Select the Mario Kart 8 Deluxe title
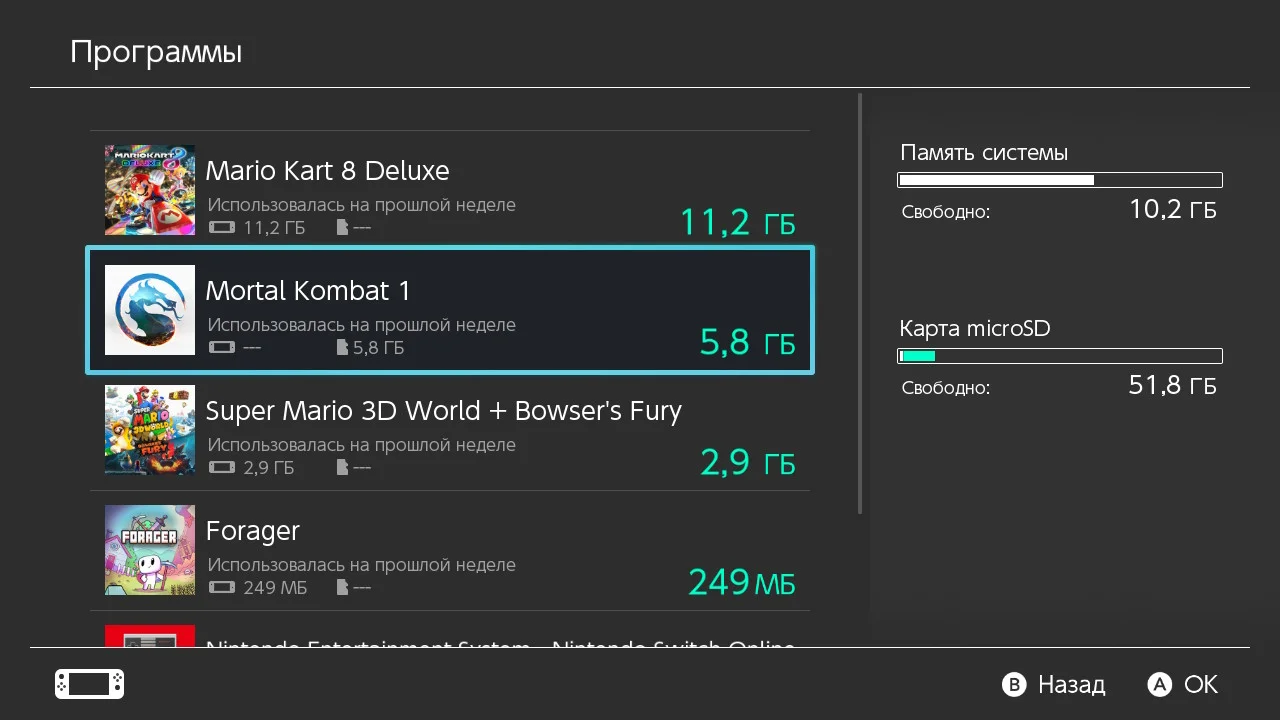This screenshot has height=720, width=1280. pyautogui.click(x=327, y=171)
